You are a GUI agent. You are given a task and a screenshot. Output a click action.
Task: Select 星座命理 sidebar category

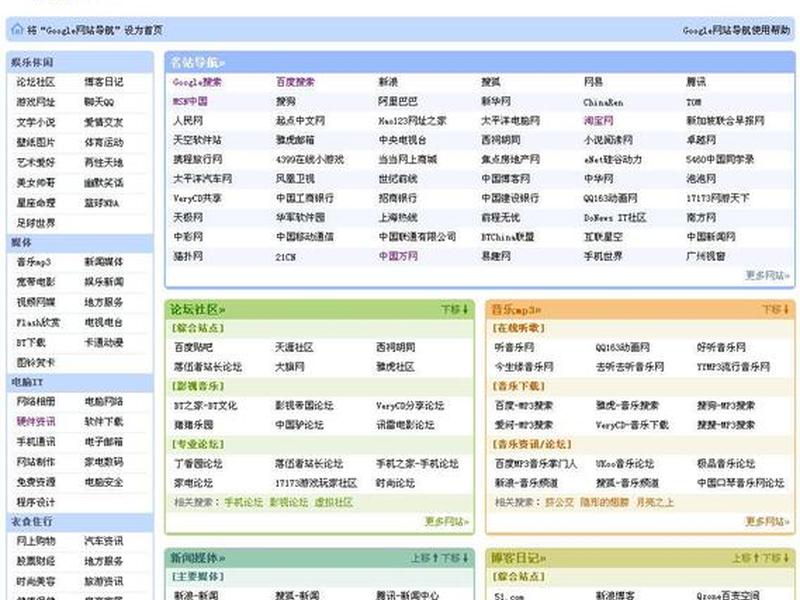click(36, 203)
